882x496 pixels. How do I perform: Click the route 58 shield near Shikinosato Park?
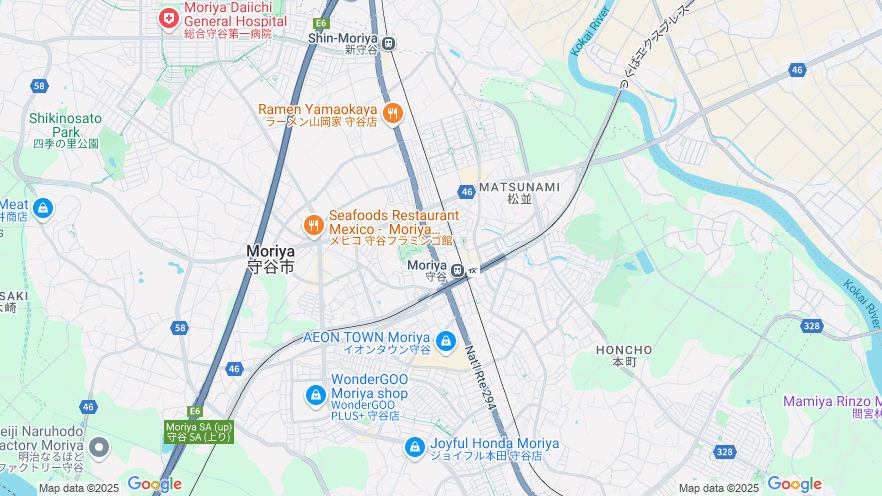39,86
